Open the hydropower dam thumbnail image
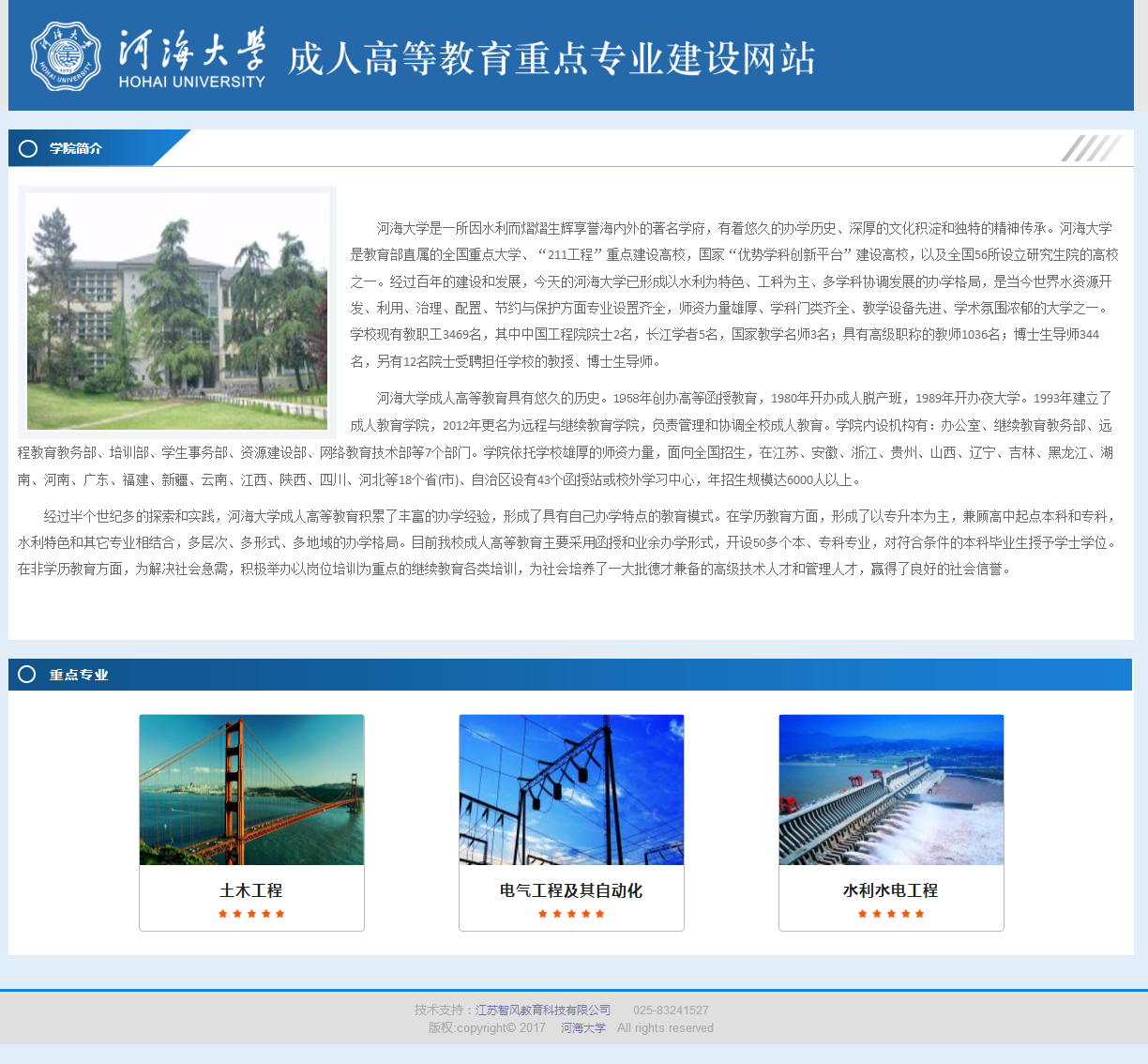This screenshot has width=1148, height=1064. tap(891, 790)
